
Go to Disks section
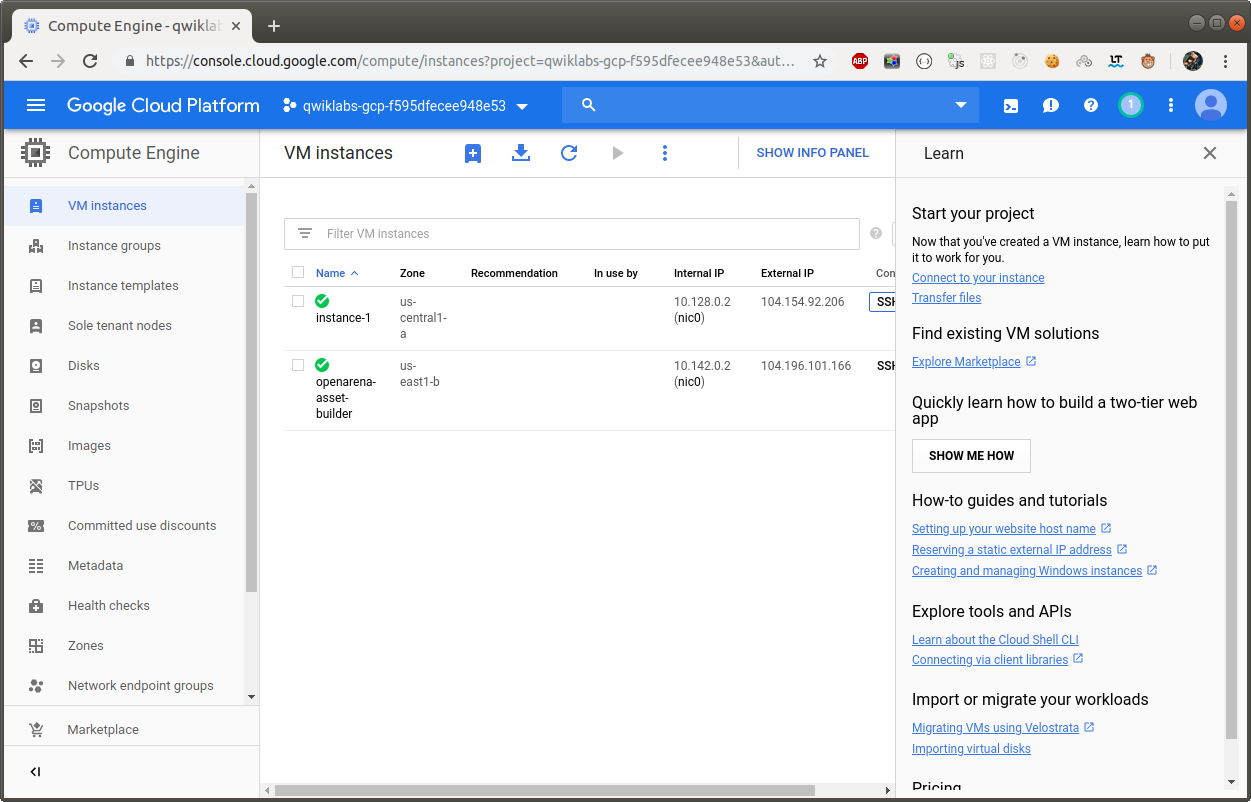click(125, 366)
